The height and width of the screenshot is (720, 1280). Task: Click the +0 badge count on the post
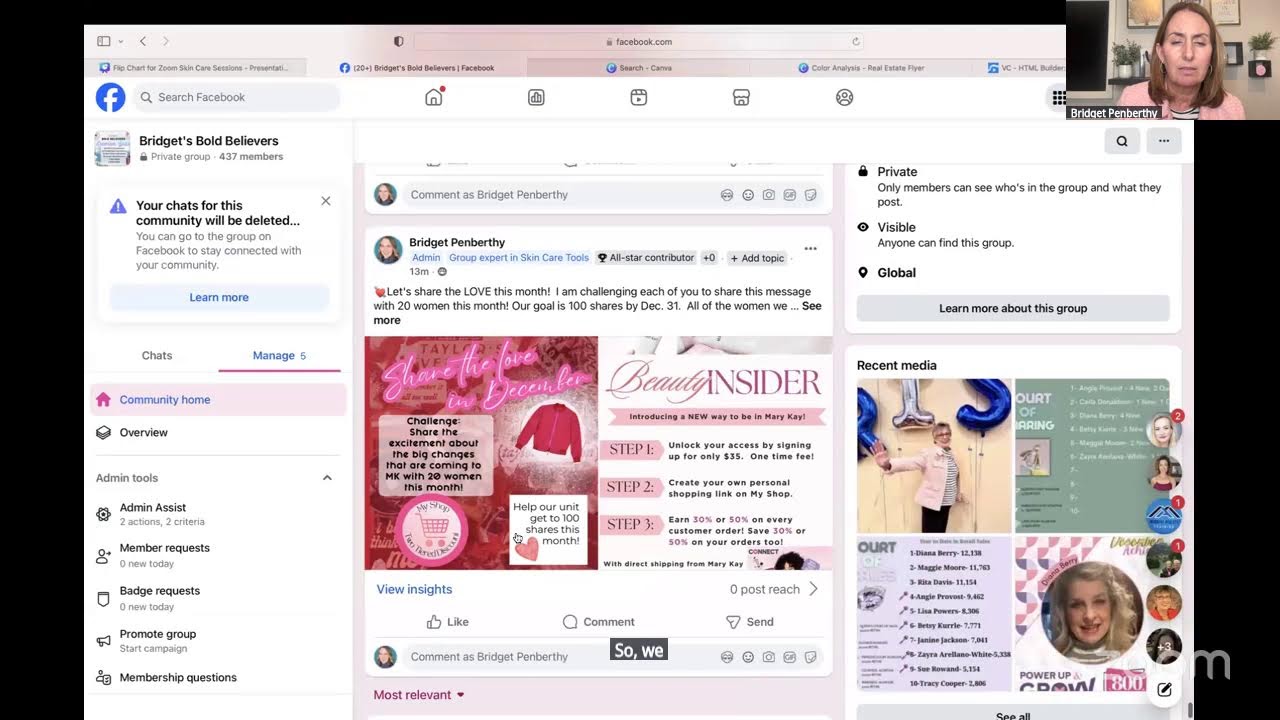point(709,258)
